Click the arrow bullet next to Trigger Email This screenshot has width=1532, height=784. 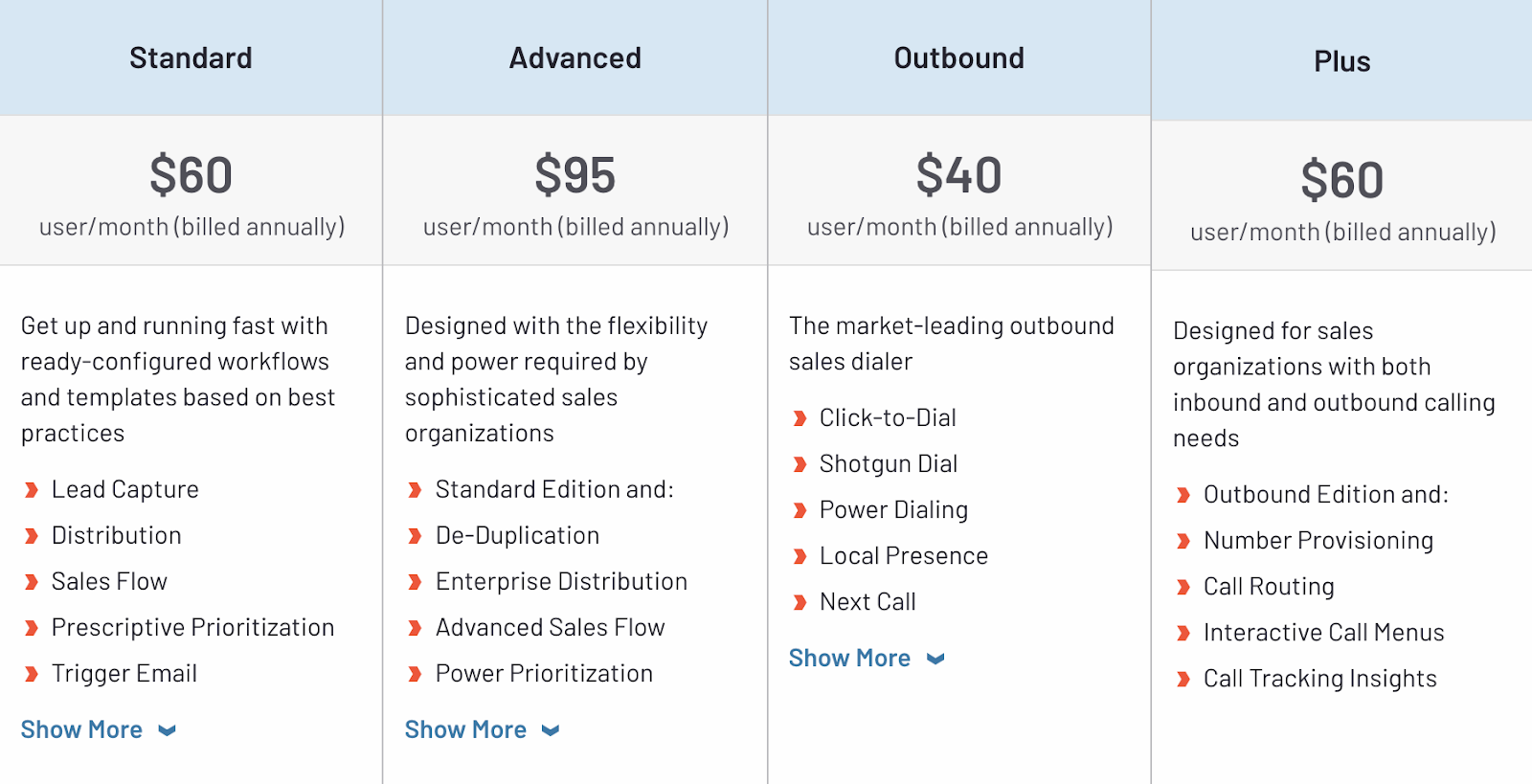click(x=32, y=674)
